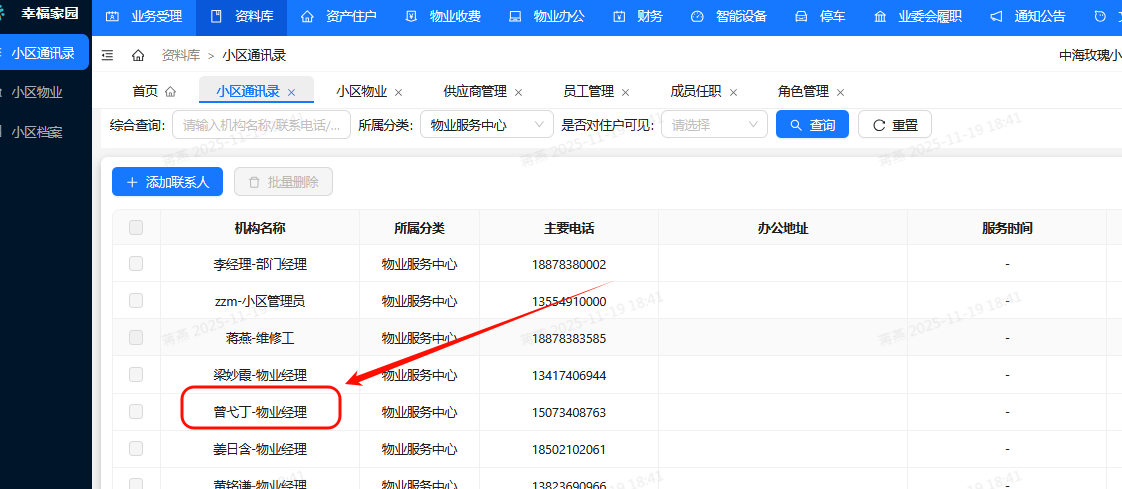Image resolution: width=1122 pixels, height=489 pixels.
Task: Click the home icon in breadcrumb
Action: coord(138,55)
